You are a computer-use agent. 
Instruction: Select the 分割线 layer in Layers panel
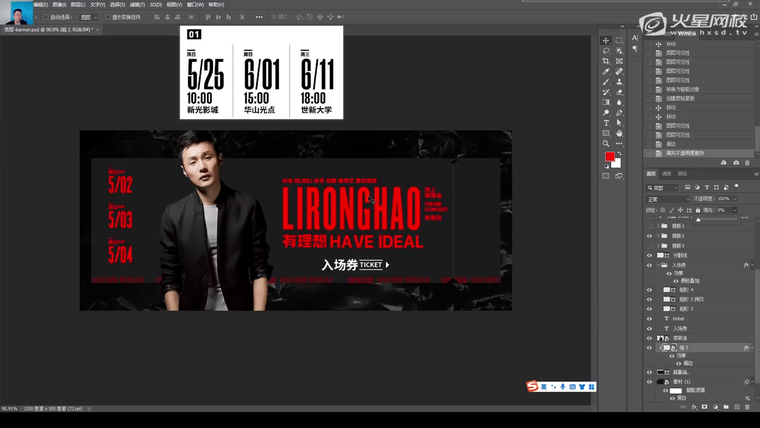(682, 255)
